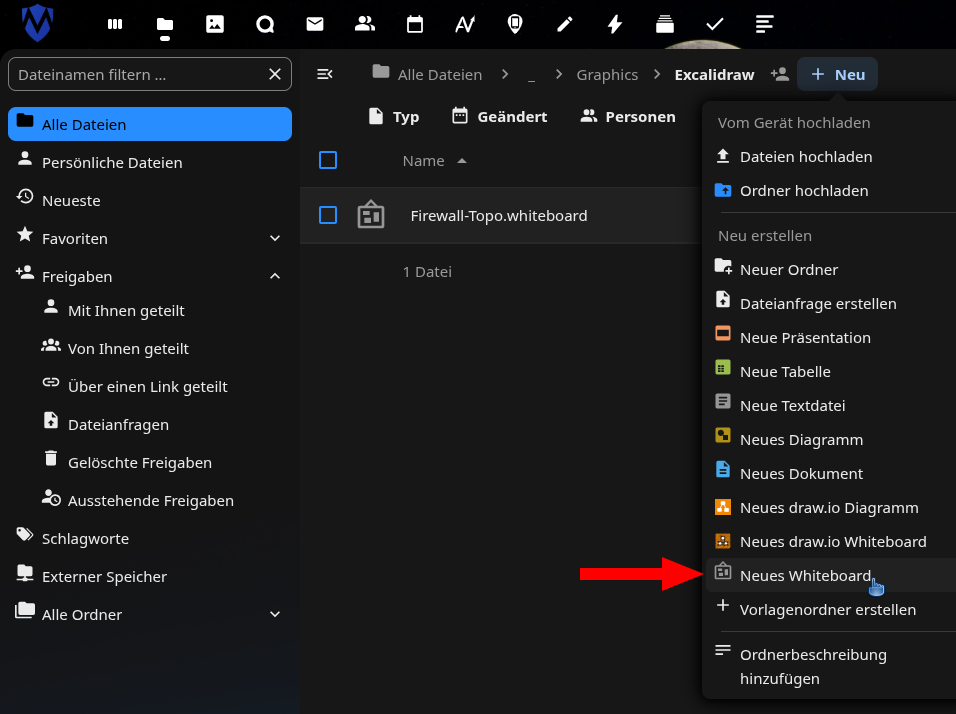
Task: Choose Dateien hochladen from menu
Action: point(830,157)
